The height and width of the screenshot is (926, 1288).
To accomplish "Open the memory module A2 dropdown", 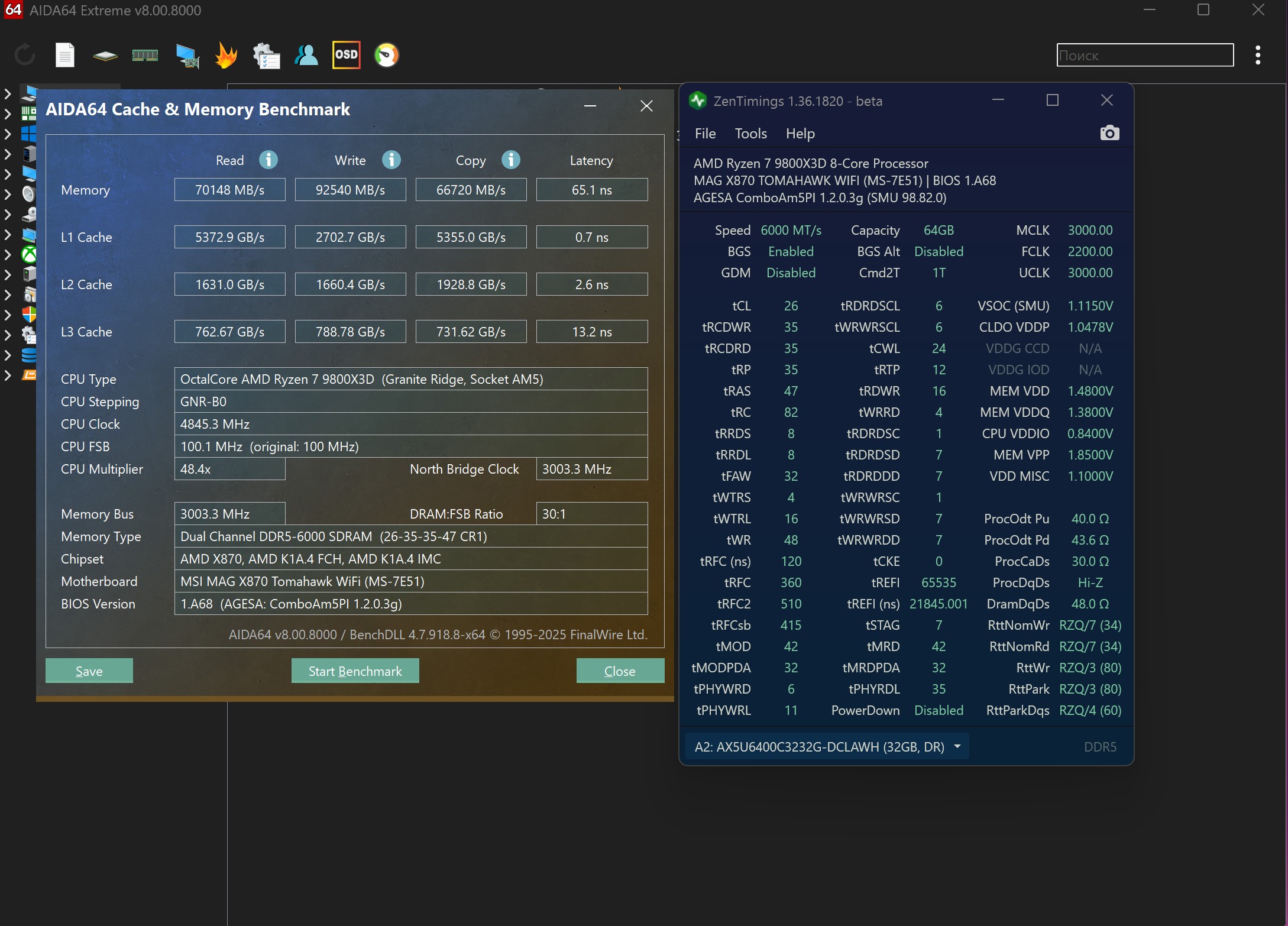I will pyautogui.click(x=826, y=747).
